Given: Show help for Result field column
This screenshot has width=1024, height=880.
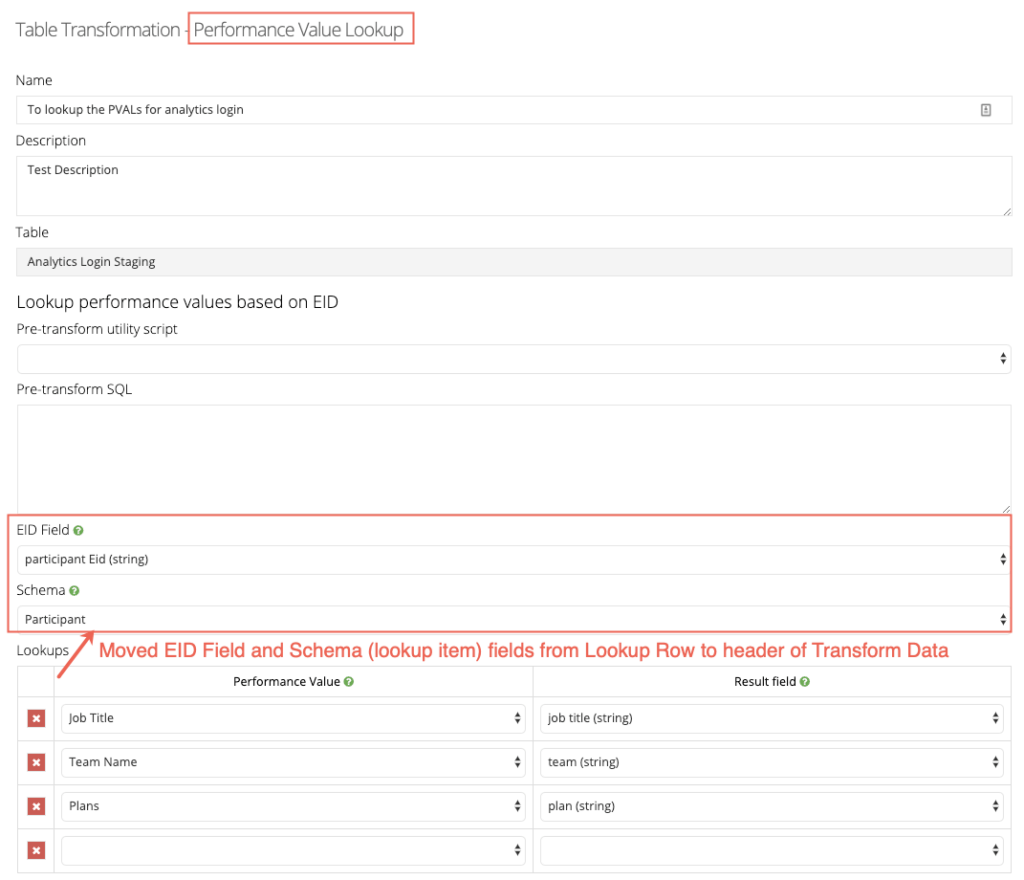Looking at the screenshot, I should (x=805, y=682).
